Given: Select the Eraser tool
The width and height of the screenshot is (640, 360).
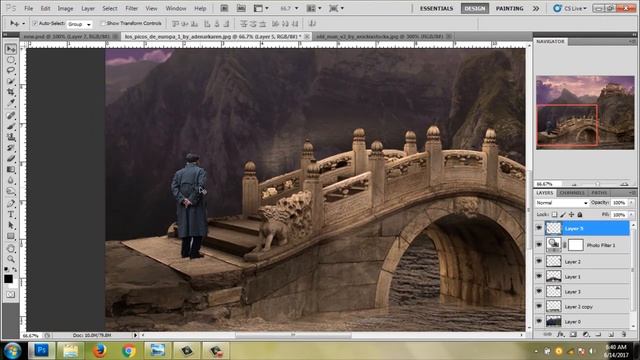Looking at the screenshot, I should 11,159.
